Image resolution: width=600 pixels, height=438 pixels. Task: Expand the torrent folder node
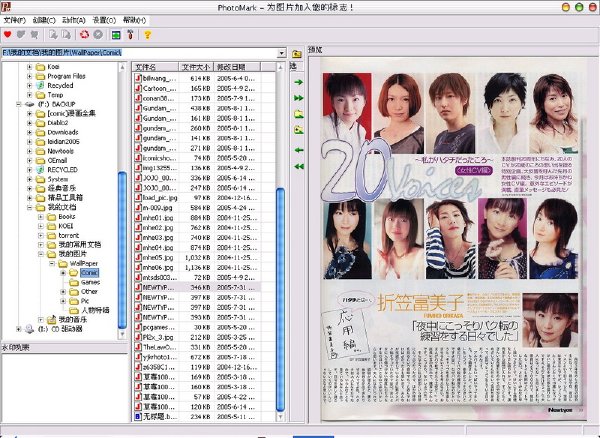tap(41, 235)
